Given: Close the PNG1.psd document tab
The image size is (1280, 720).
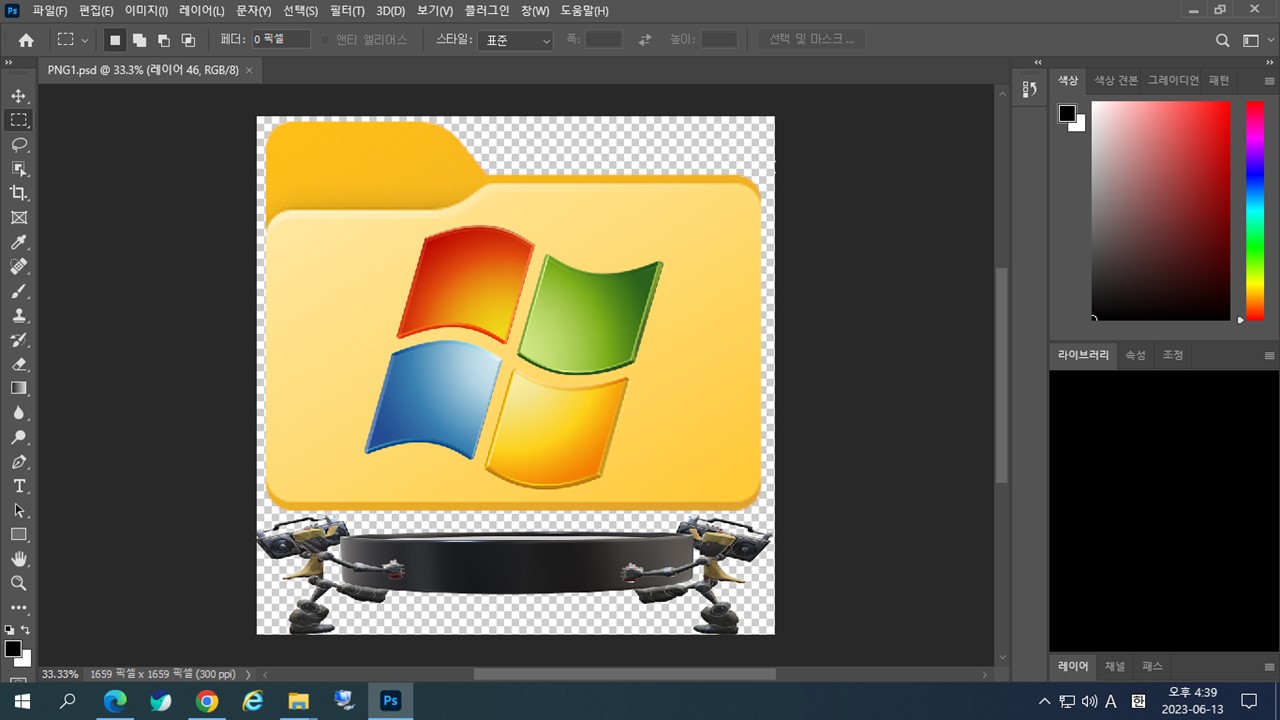Looking at the screenshot, I should coord(249,70).
